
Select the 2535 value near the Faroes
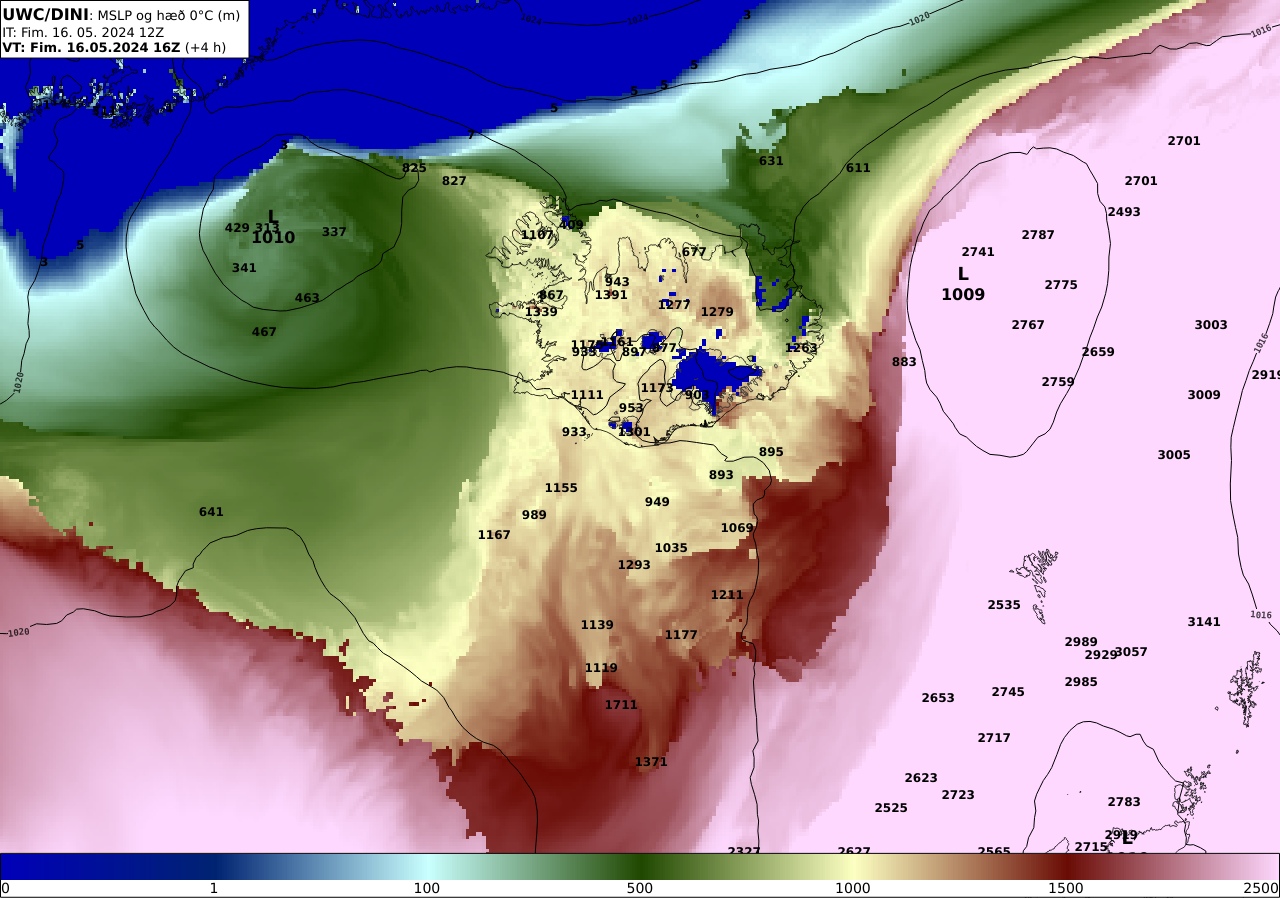pyautogui.click(x=1004, y=605)
